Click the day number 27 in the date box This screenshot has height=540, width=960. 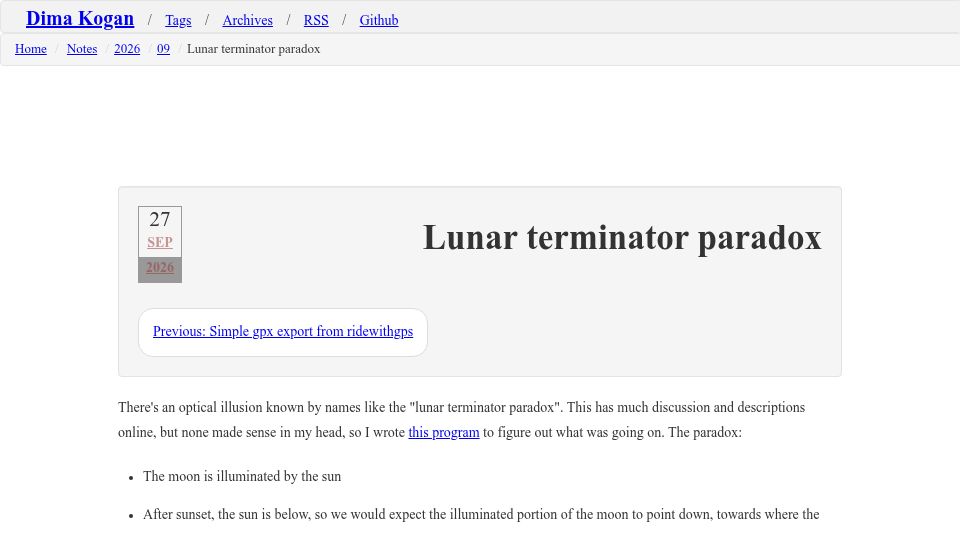point(160,219)
